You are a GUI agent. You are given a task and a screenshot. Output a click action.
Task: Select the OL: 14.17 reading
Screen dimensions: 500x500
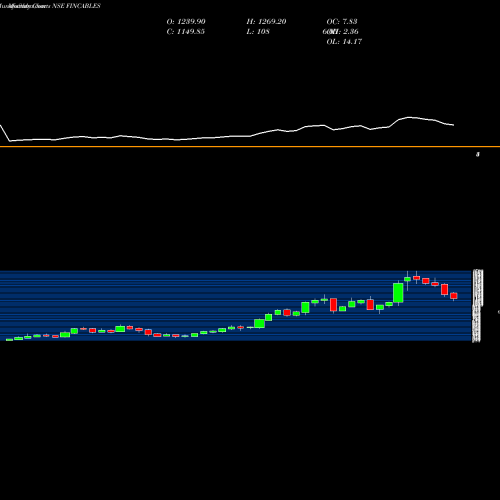[344, 42]
